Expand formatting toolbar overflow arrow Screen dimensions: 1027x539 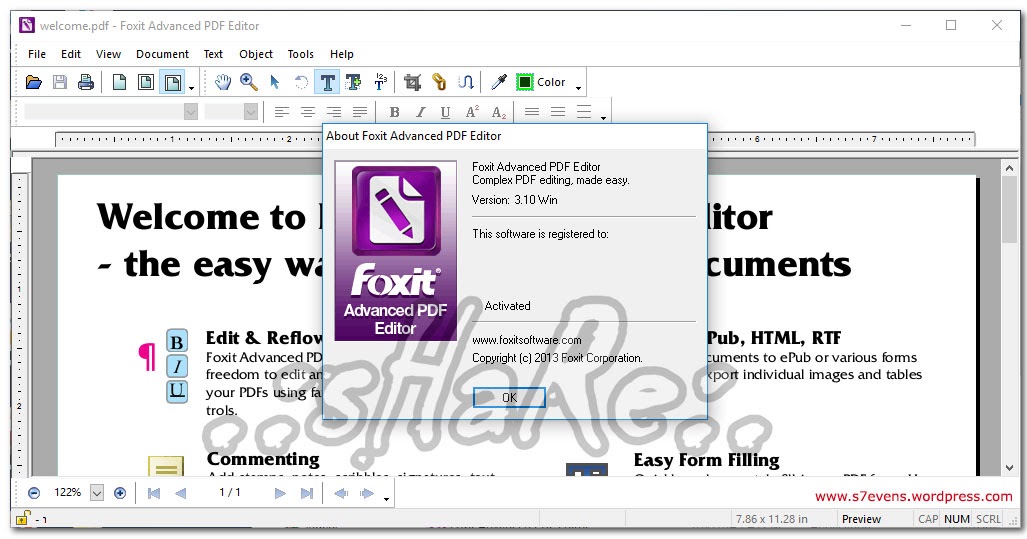(603, 119)
